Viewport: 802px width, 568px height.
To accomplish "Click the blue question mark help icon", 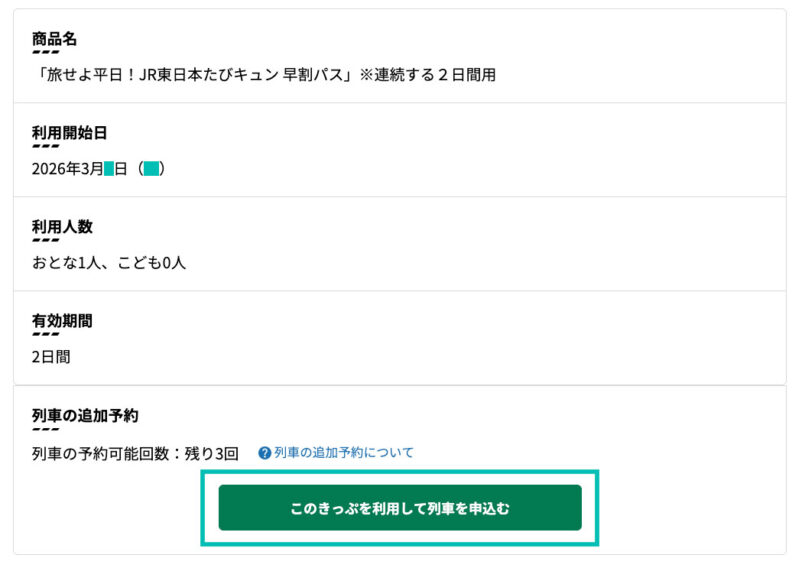I will (x=265, y=453).
